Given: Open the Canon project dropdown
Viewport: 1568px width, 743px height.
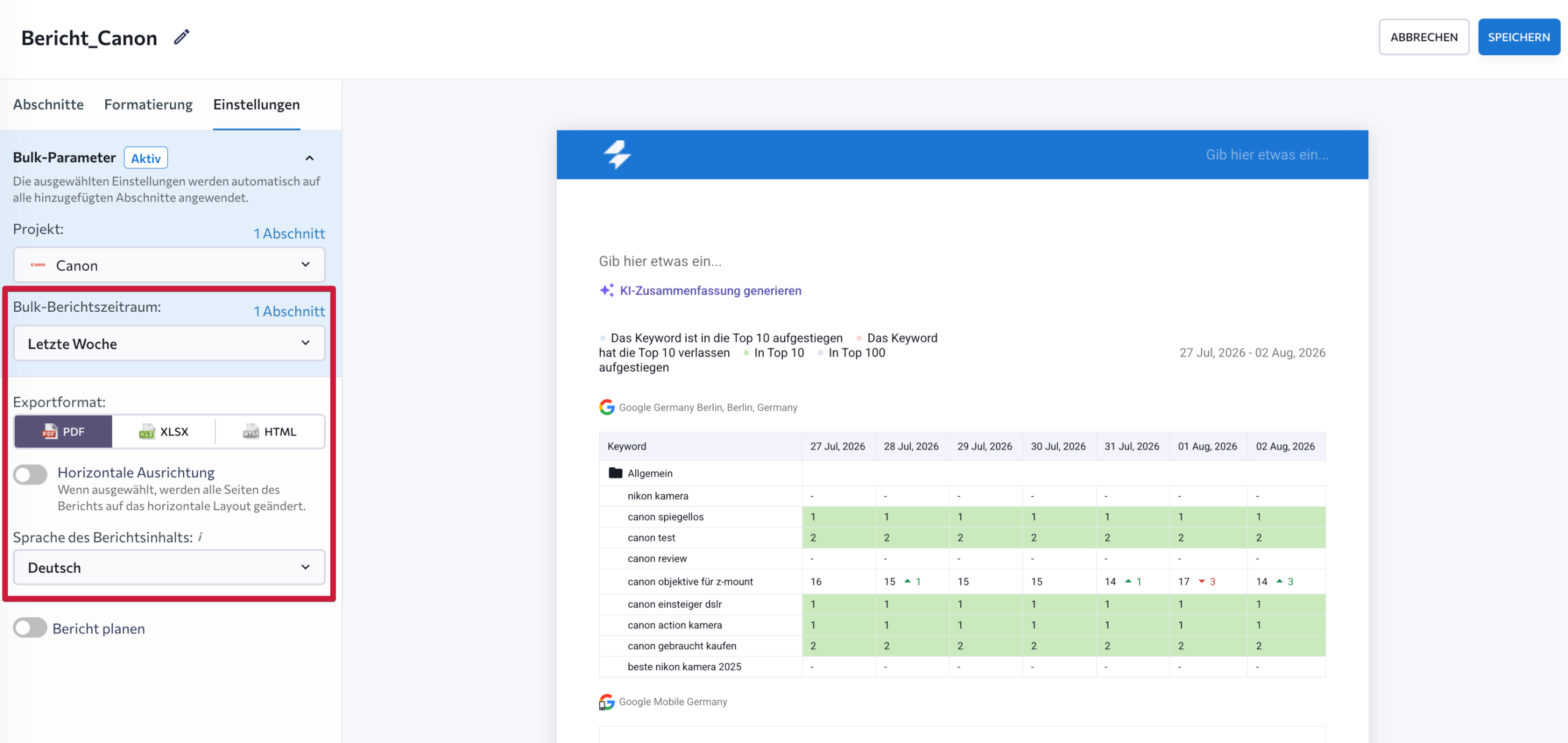Looking at the screenshot, I should [169, 265].
